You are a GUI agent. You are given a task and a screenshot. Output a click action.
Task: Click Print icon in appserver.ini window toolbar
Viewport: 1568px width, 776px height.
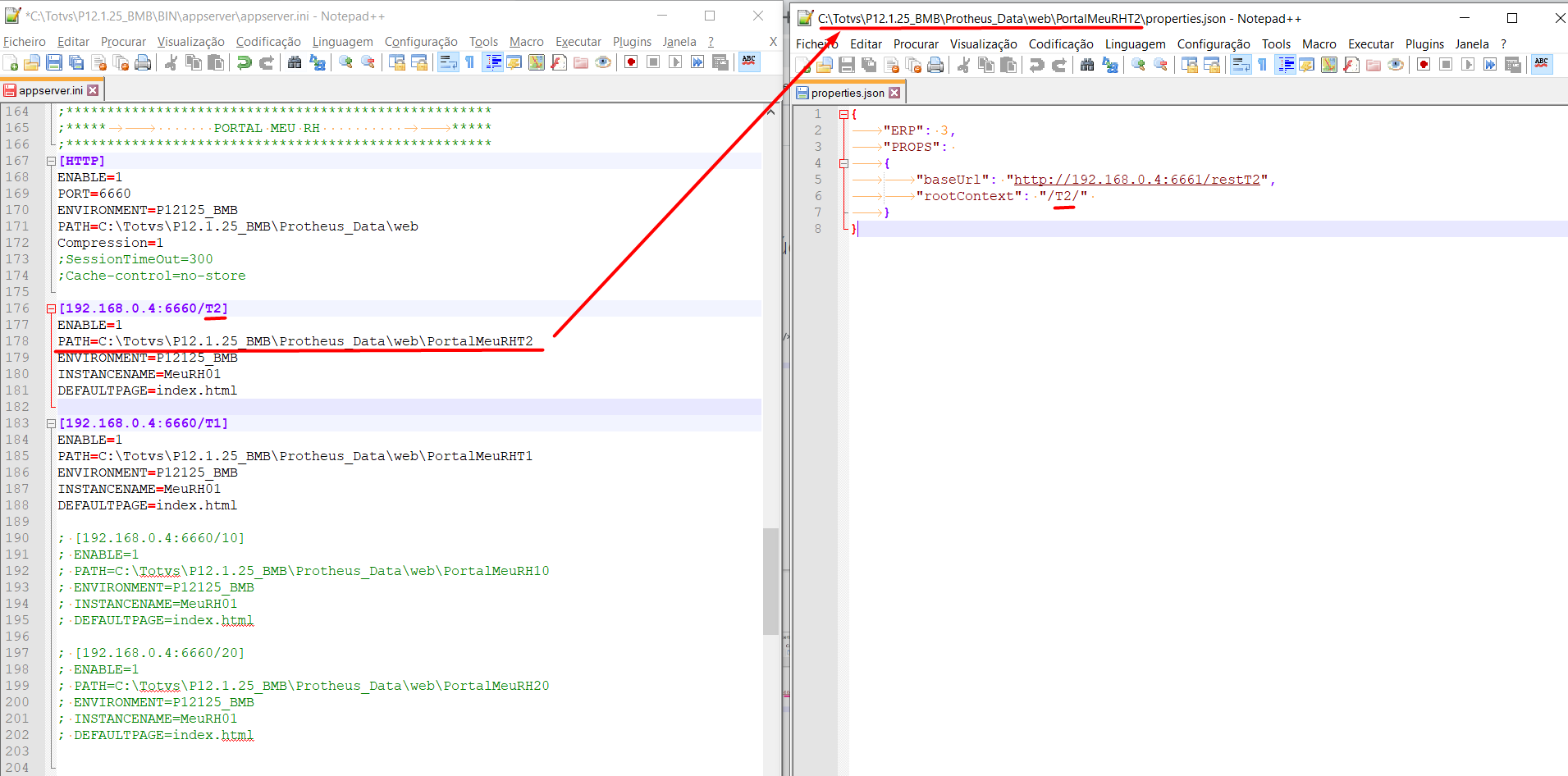tap(143, 63)
